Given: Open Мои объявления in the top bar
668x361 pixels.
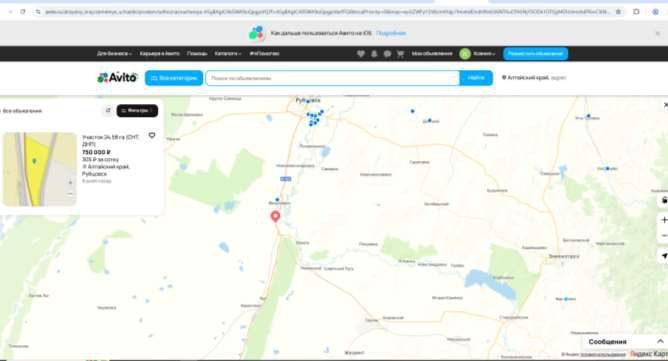Looking at the screenshot, I should [432, 54].
